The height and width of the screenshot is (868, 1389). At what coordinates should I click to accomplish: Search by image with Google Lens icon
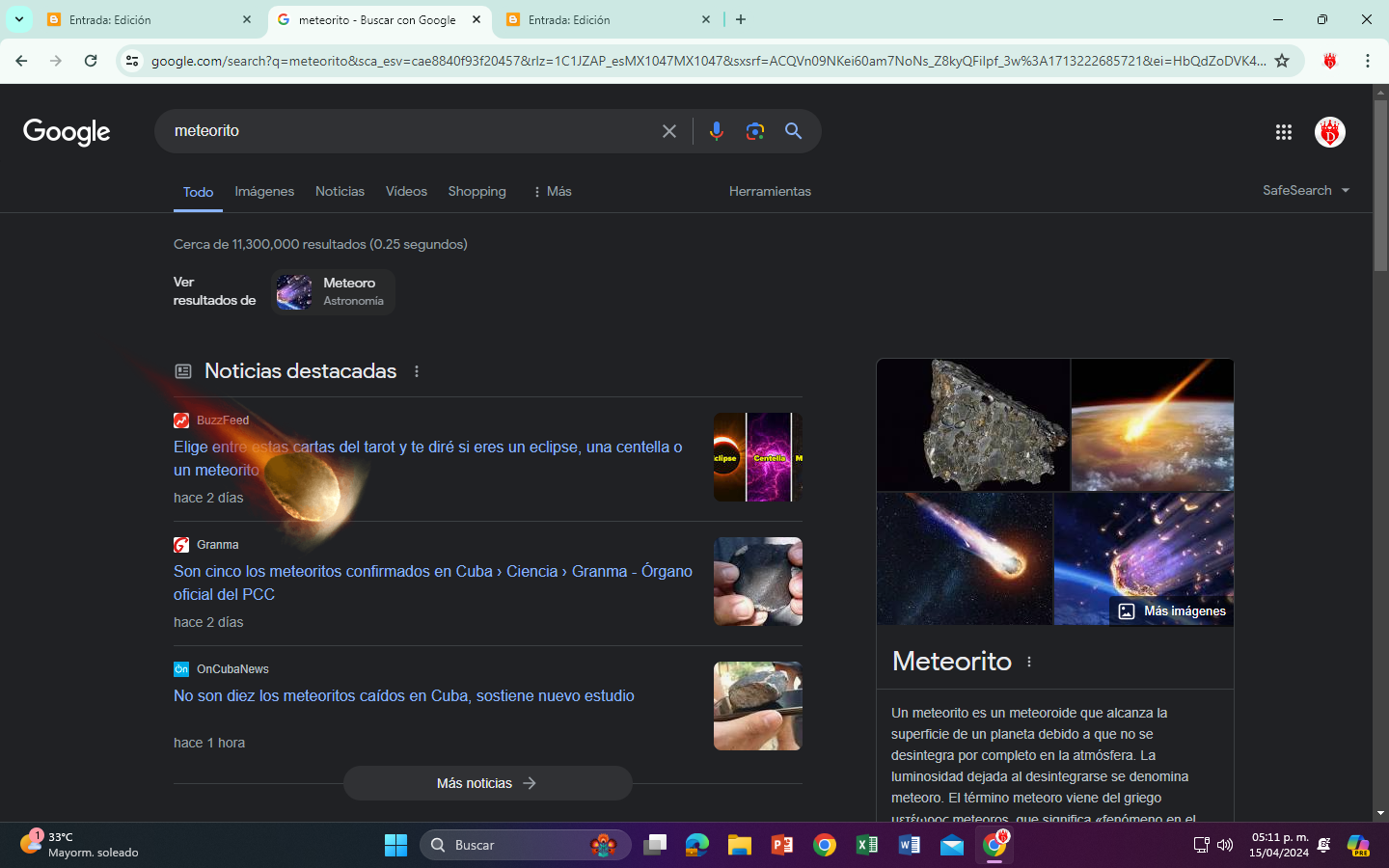(x=755, y=131)
